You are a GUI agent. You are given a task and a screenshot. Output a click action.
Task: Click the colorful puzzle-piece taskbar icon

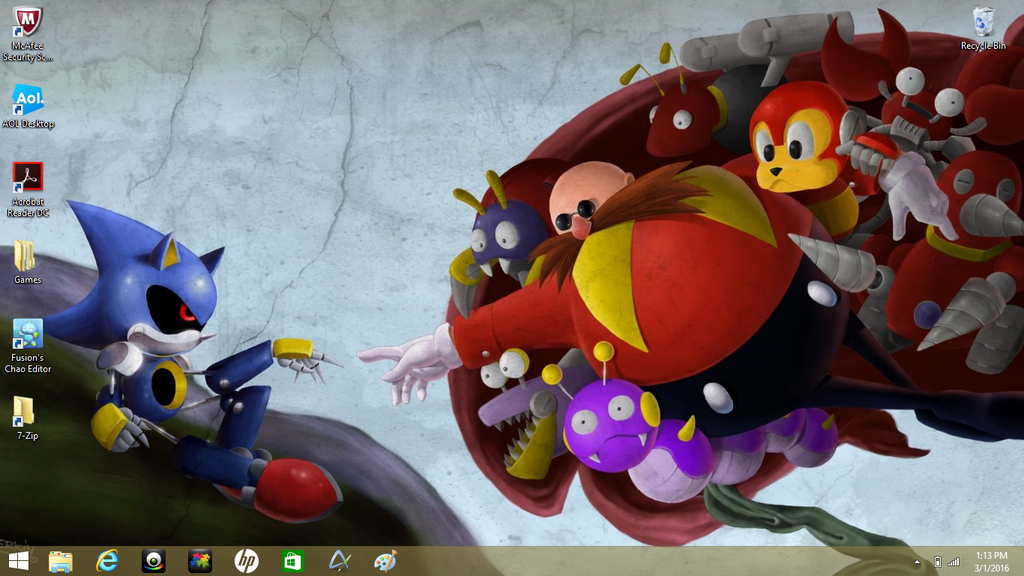click(x=200, y=561)
